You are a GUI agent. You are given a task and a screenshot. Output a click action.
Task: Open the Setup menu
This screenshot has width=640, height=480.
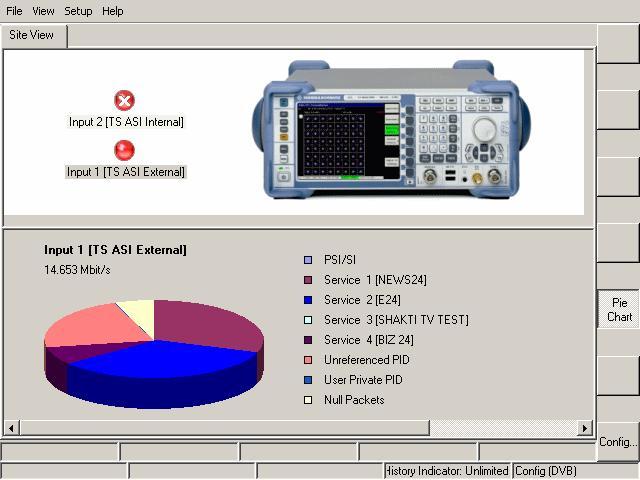78,11
